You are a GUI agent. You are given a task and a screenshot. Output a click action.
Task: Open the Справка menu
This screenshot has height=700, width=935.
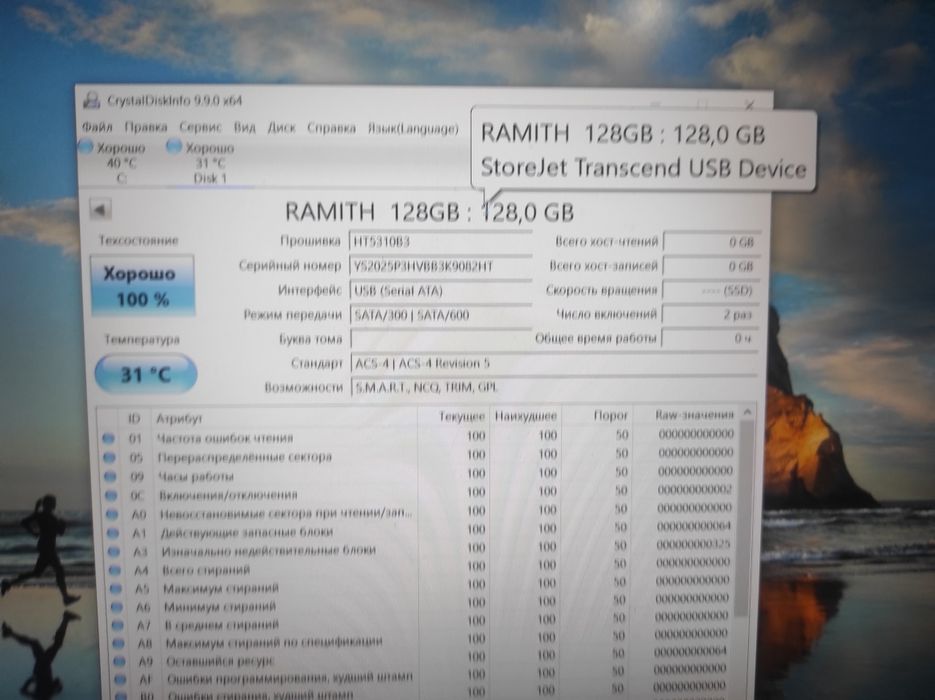pyautogui.click(x=332, y=128)
